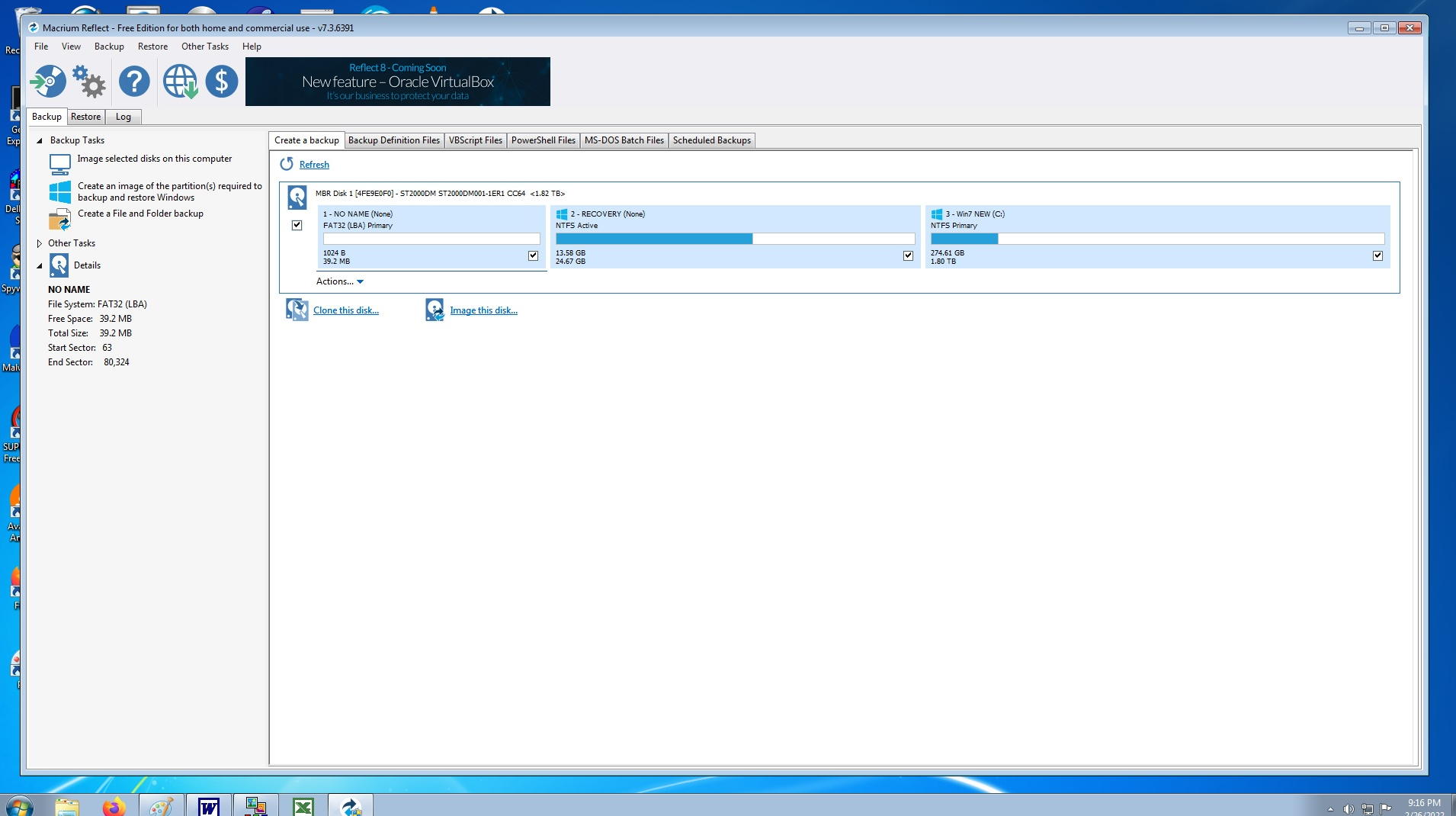Click the Image this disk icon

tap(435, 310)
